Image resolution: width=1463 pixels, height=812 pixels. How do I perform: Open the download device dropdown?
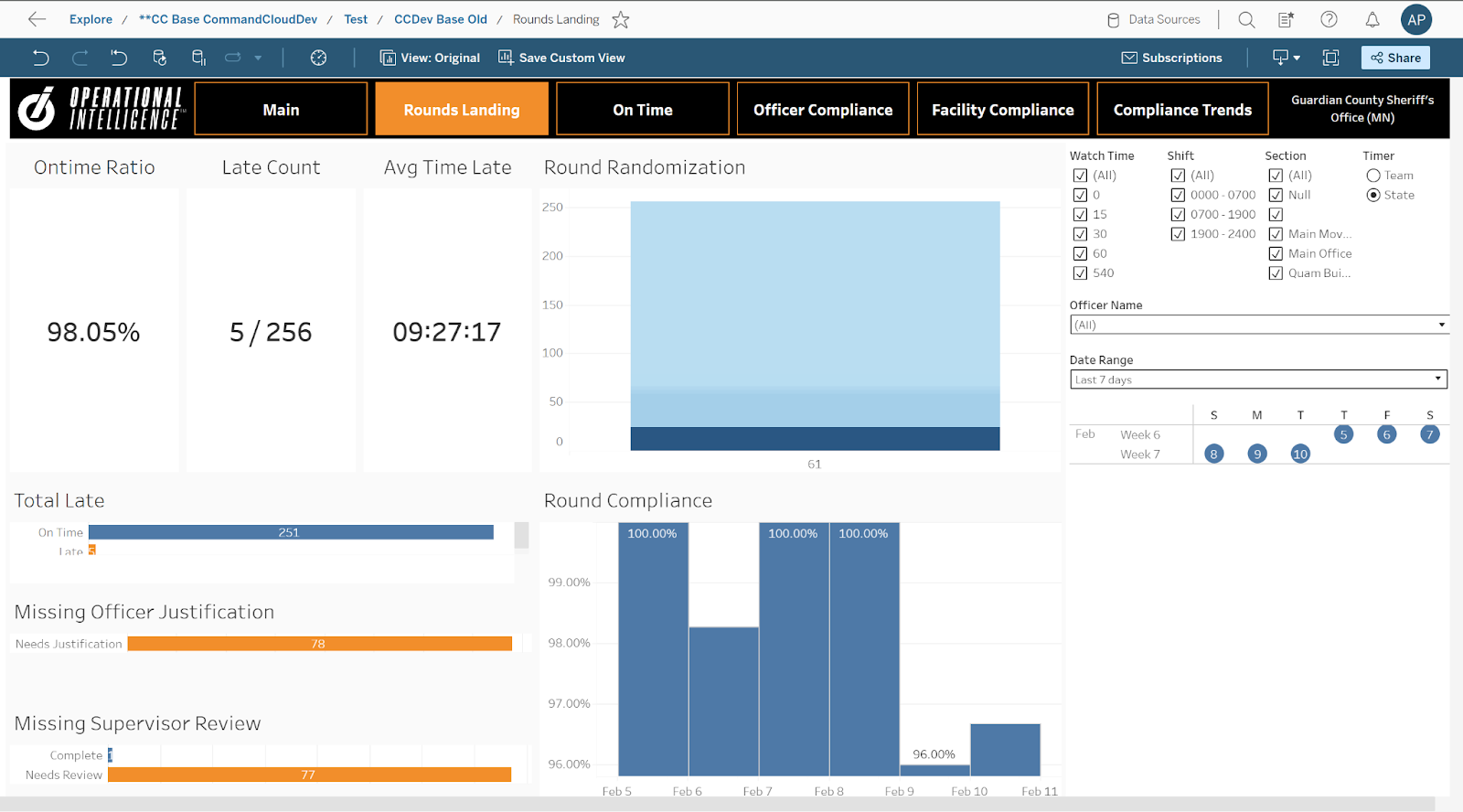click(1287, 58)
